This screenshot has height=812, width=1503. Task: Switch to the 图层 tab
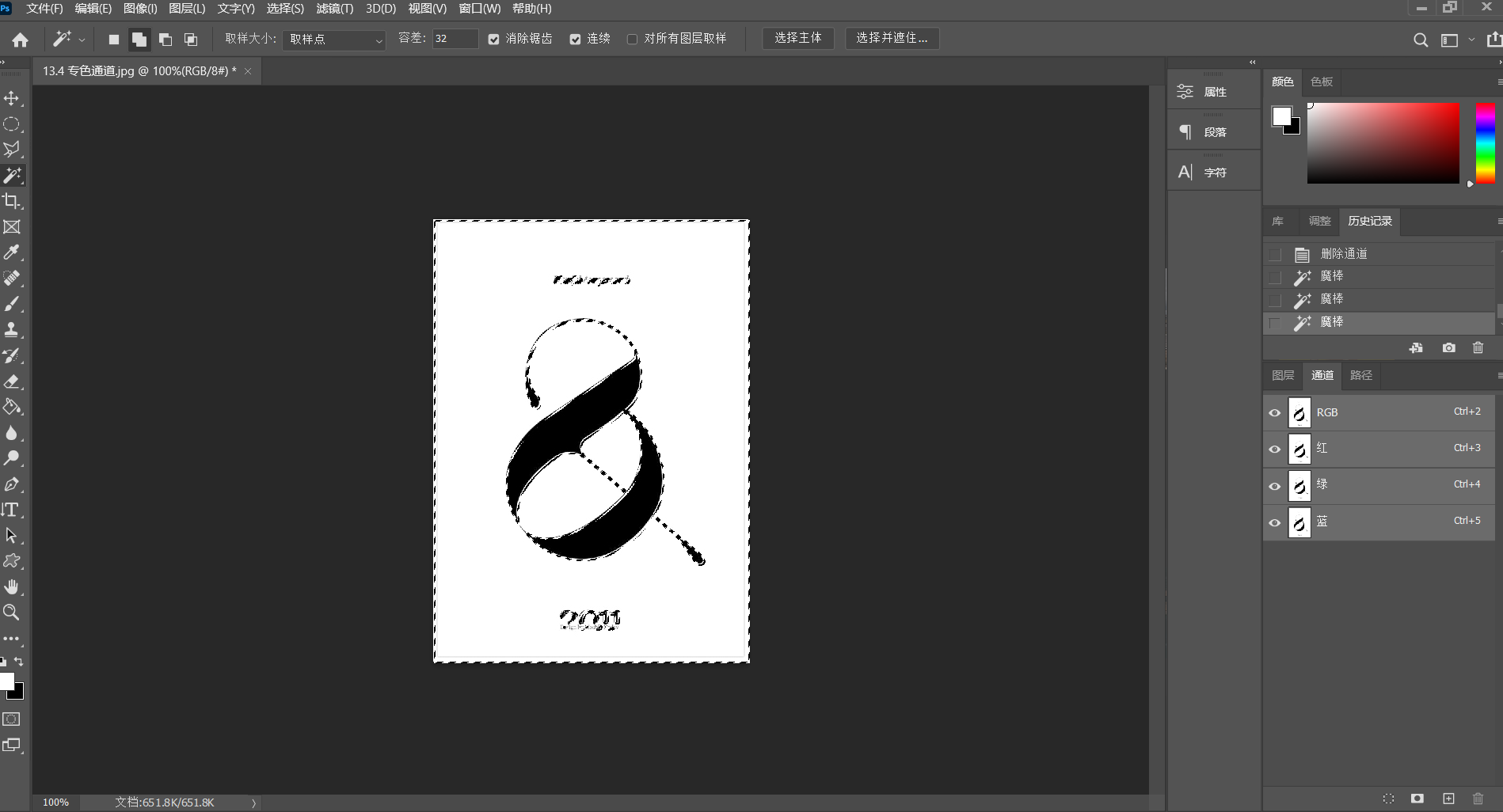click(1283, 375)
